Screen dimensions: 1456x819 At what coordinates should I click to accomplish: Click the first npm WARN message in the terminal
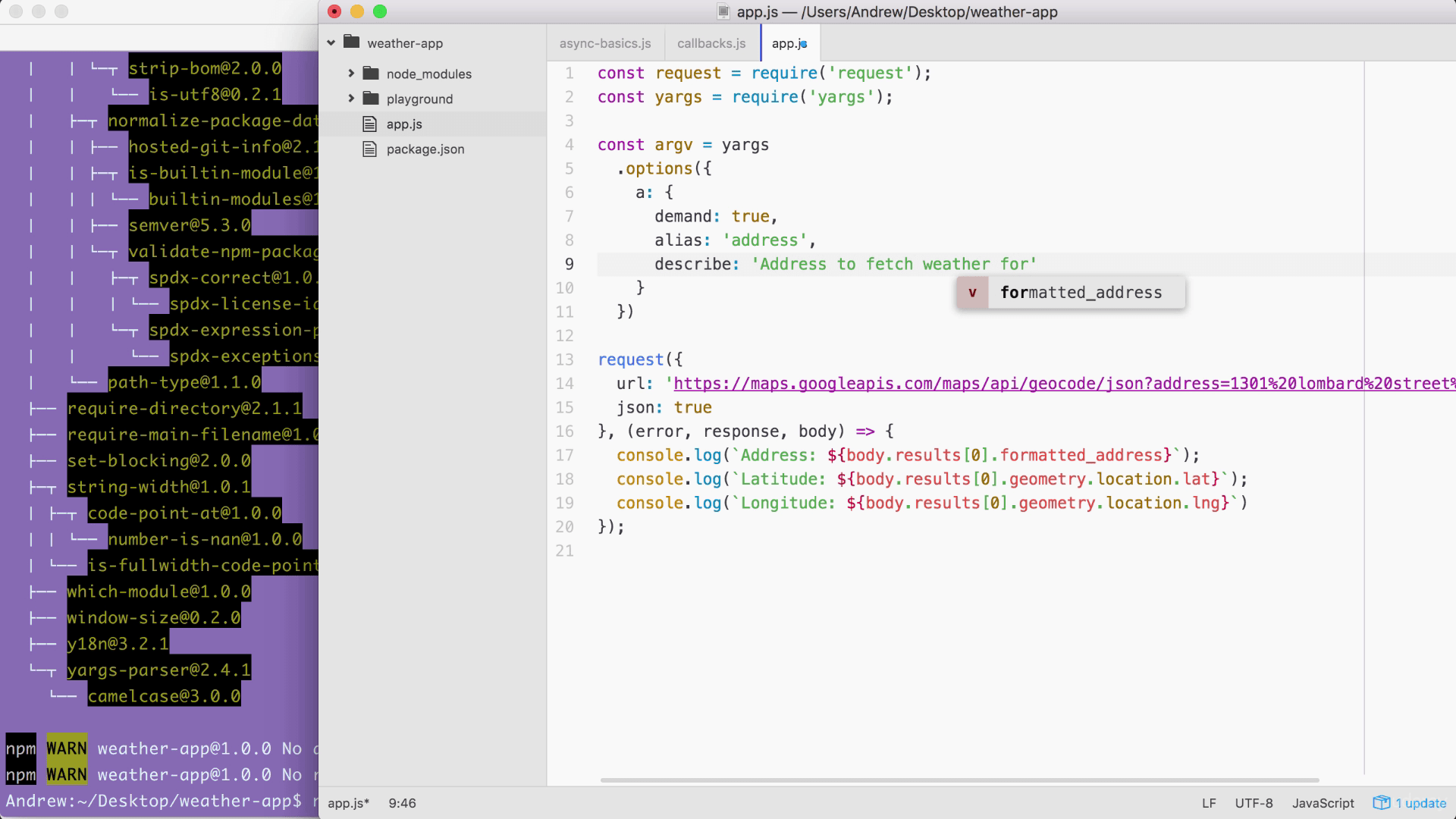pyautogui.click(x=162, y=748)
